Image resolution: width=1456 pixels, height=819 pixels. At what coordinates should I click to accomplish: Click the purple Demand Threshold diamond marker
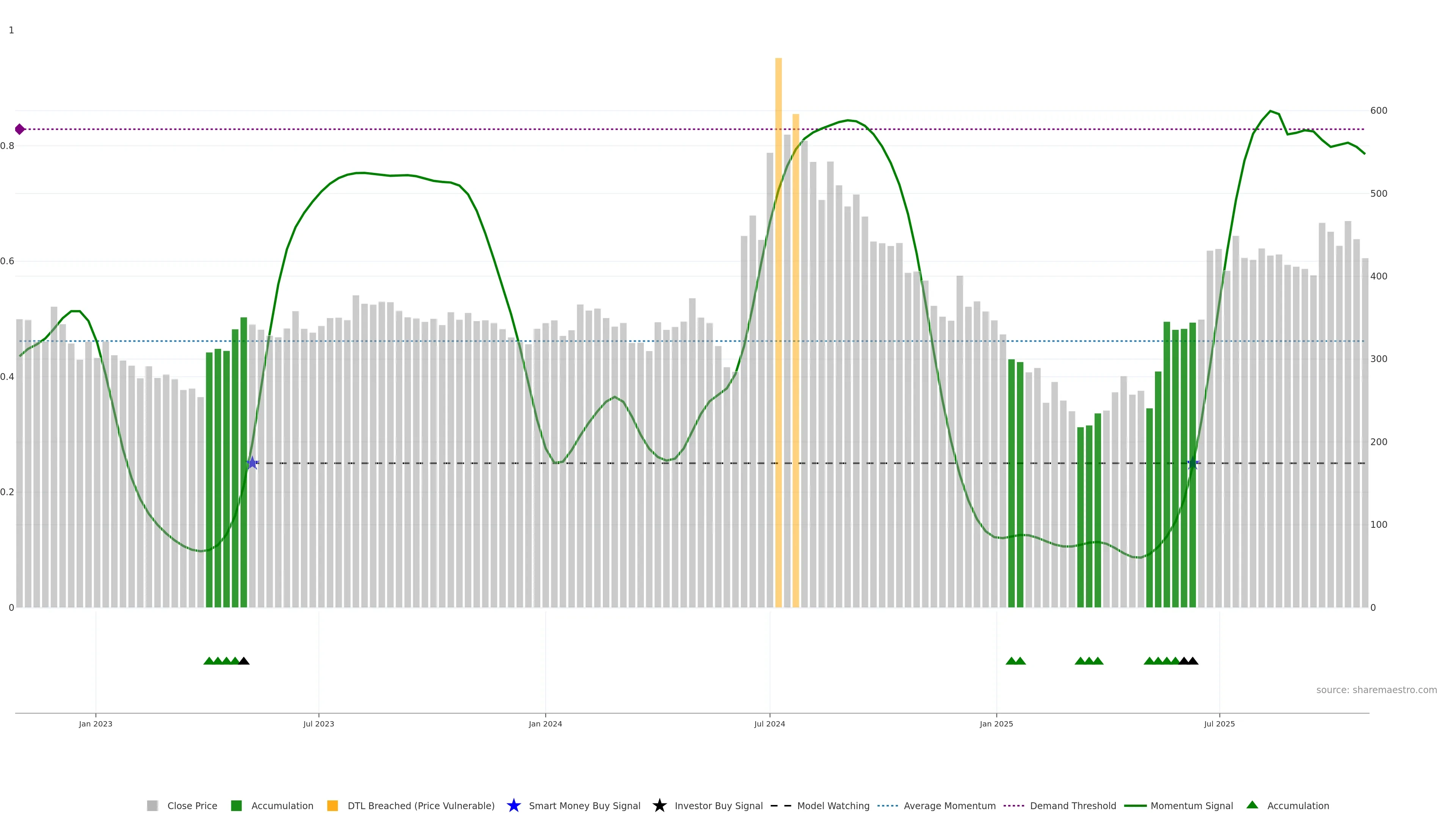tap(20, 129)
